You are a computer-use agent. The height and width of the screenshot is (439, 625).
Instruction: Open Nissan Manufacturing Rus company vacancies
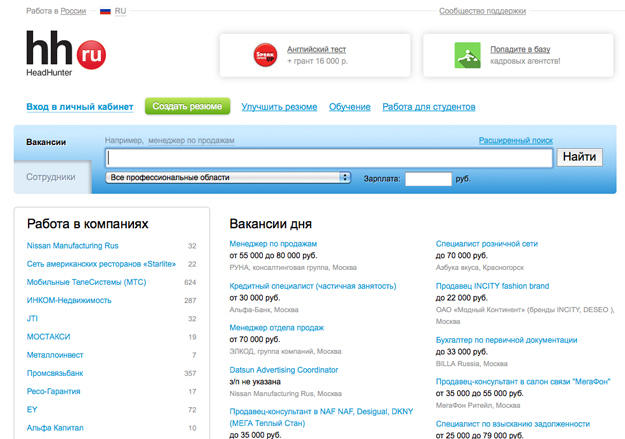coord(73,246)
